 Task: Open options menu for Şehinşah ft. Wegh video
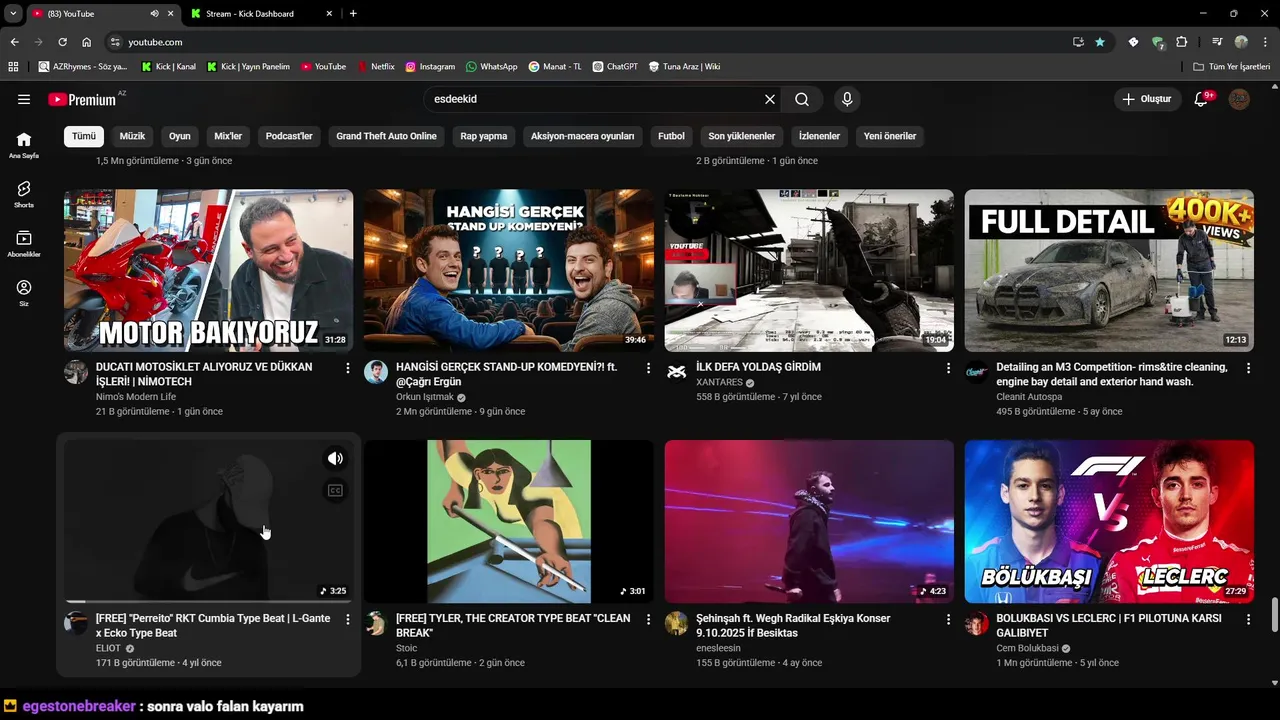948,619
